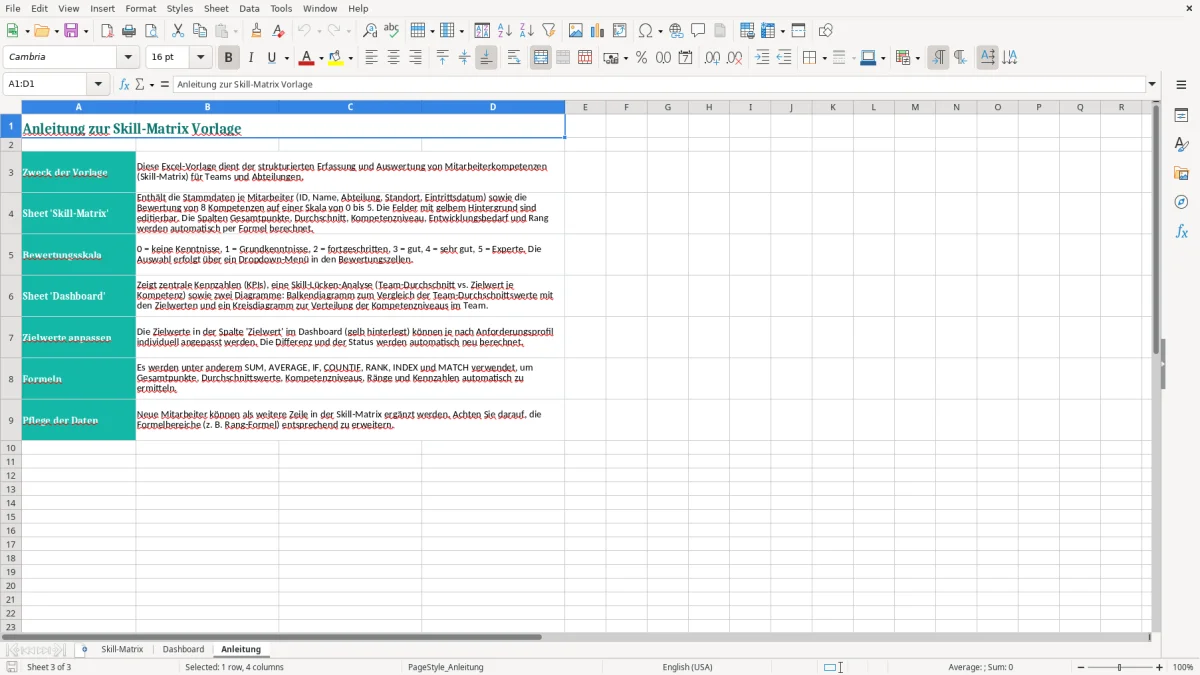Click Insert Comment icon
The height and width of the screenshot is (675, 1200).
pos(698,31)
